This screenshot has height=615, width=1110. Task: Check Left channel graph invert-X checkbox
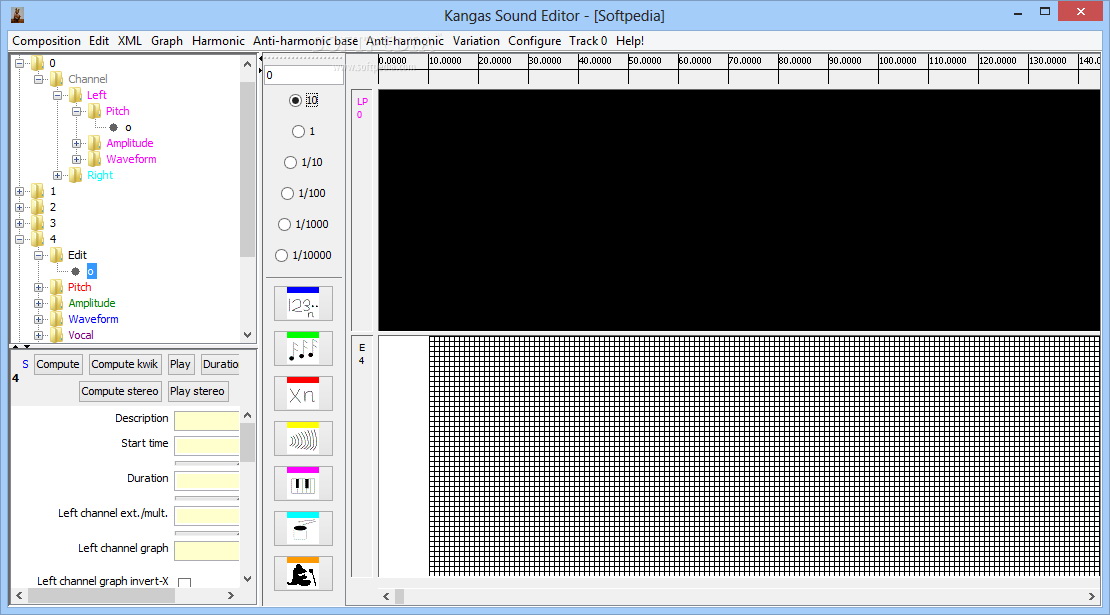click(185, 582)
